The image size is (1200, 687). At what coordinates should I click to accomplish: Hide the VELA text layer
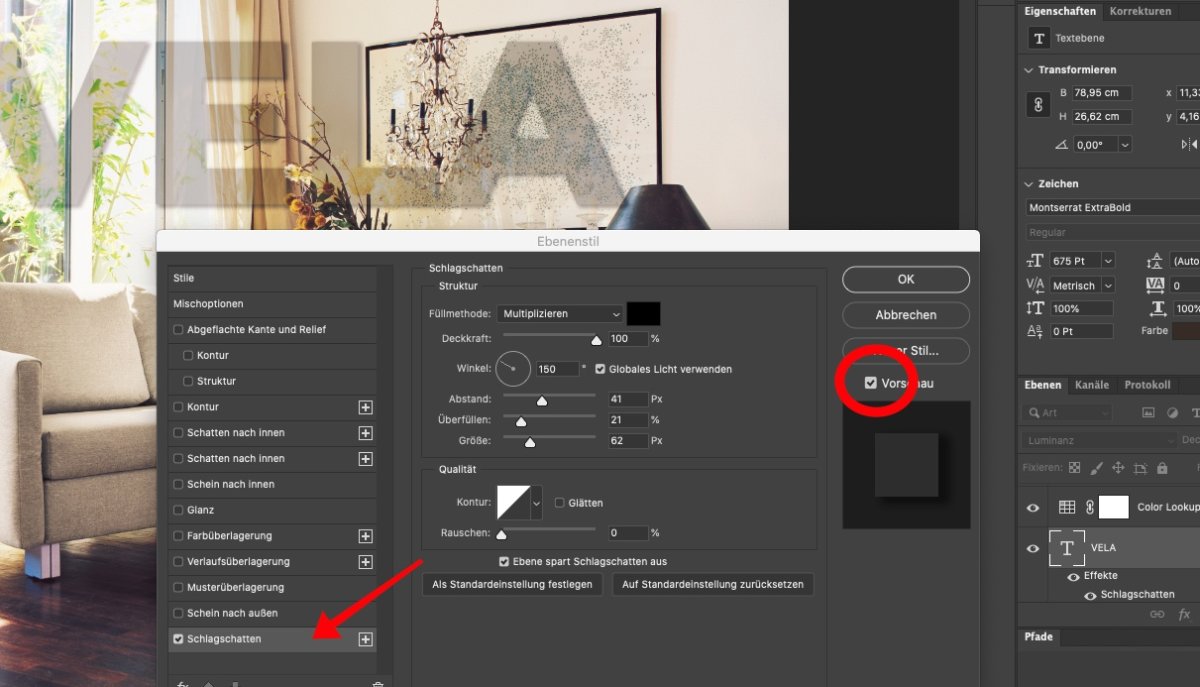click(1033, 548)
